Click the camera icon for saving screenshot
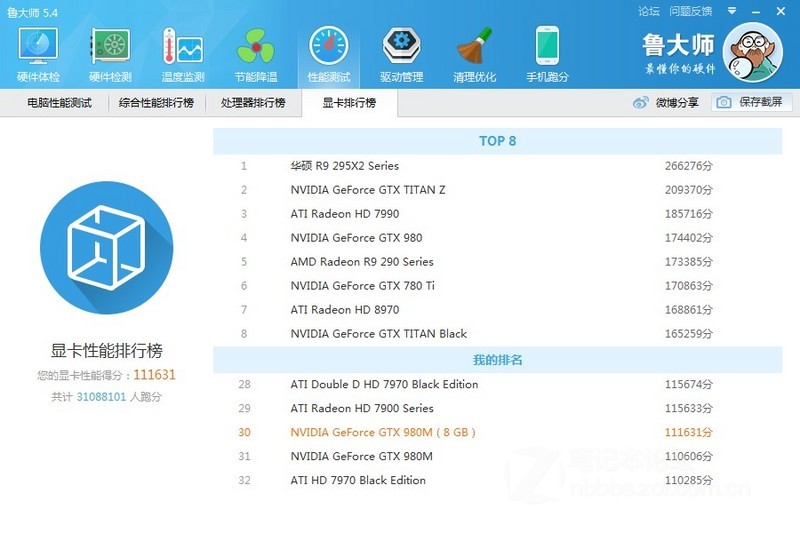Viewport: 800px width, 533px height. (x=723, y=103)
